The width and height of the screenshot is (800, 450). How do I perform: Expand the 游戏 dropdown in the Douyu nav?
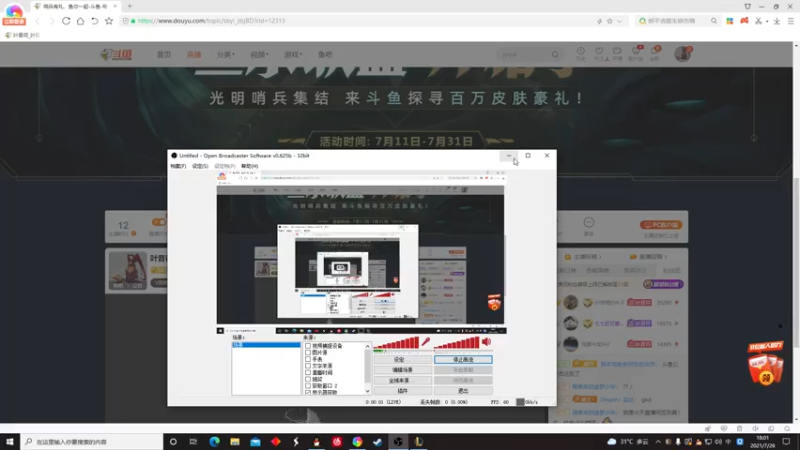coord(293,55)
